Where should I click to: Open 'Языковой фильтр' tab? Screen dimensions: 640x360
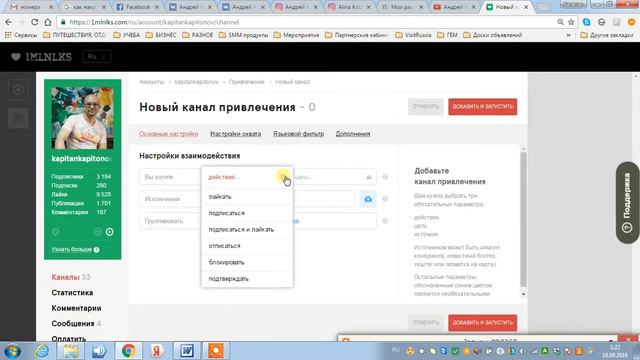click(x=298, y=134)
